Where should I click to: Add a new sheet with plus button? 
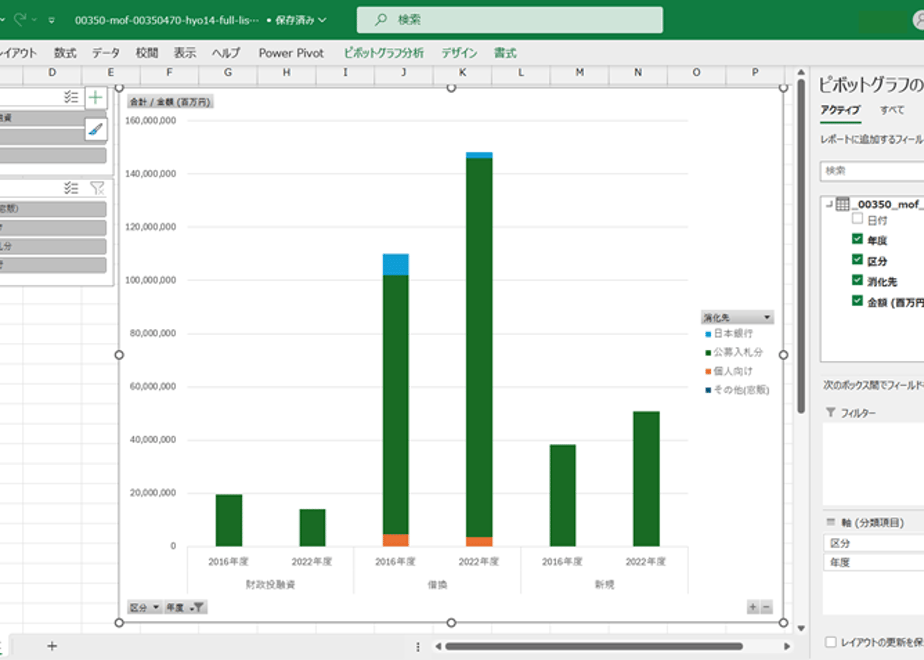coord(52,646)
